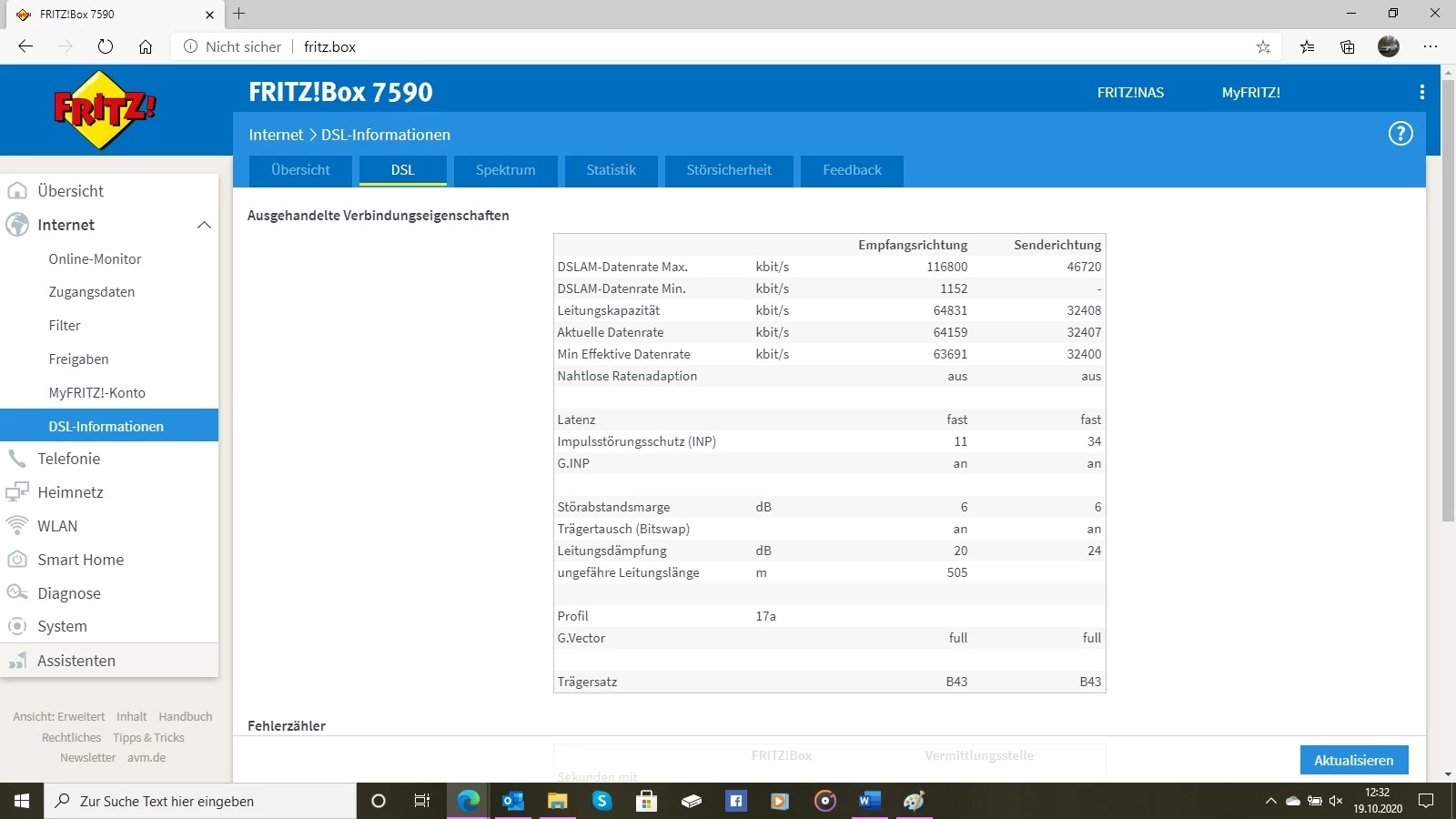Click the Diagnose sidebar icon
The image size is (1456, 819).
[17, 593]
